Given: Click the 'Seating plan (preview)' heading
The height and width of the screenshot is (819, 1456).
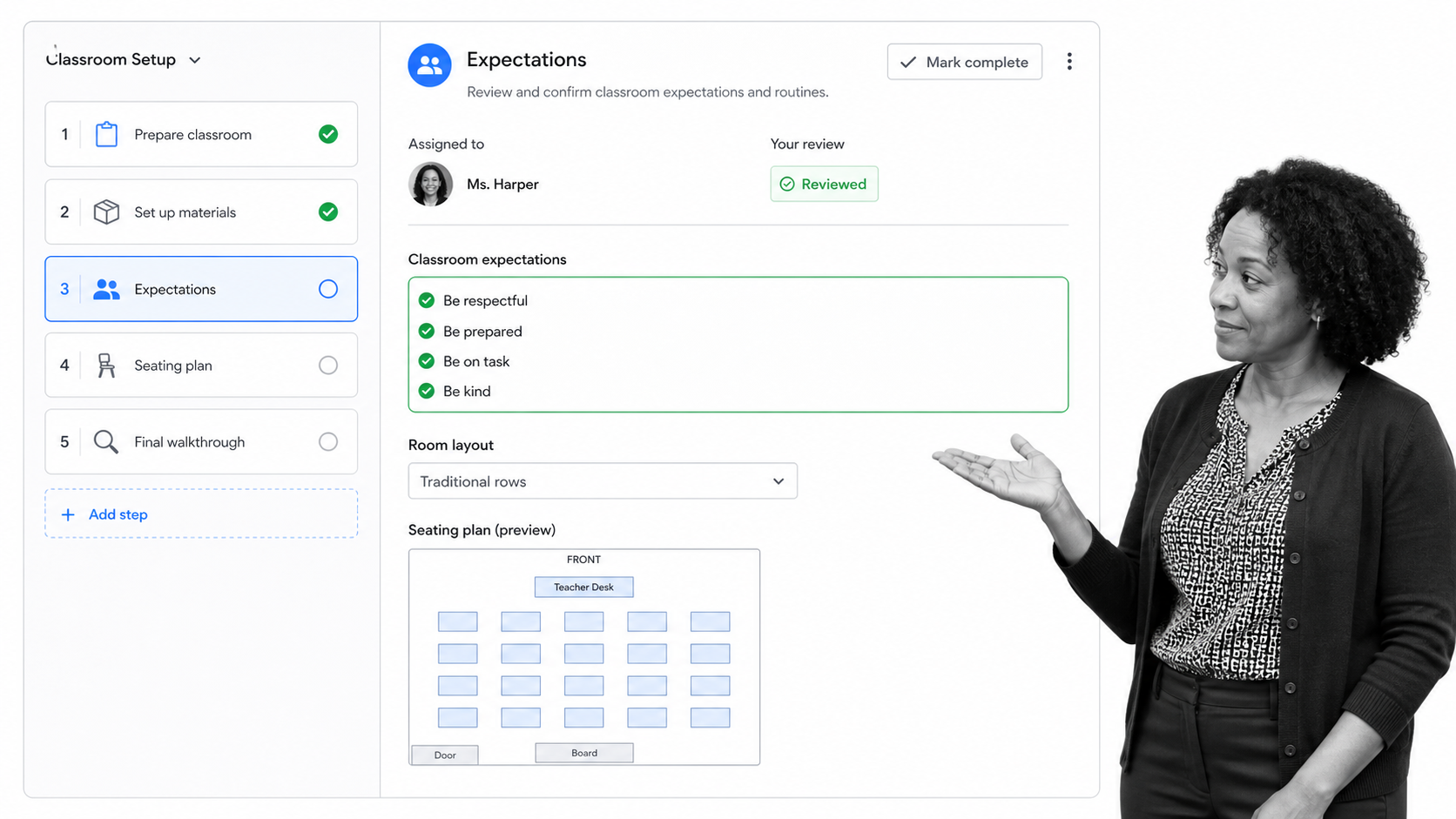Looking at the screenshot, I should click(482, 530).
